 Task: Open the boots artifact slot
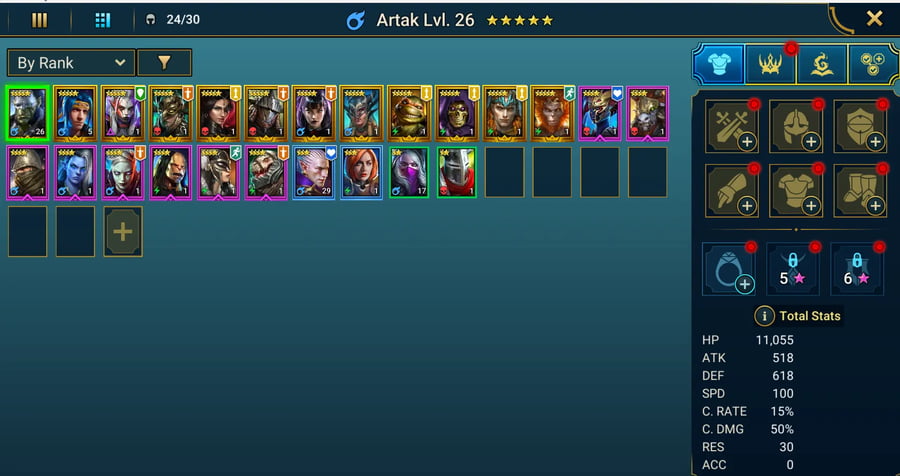[860, 191]
